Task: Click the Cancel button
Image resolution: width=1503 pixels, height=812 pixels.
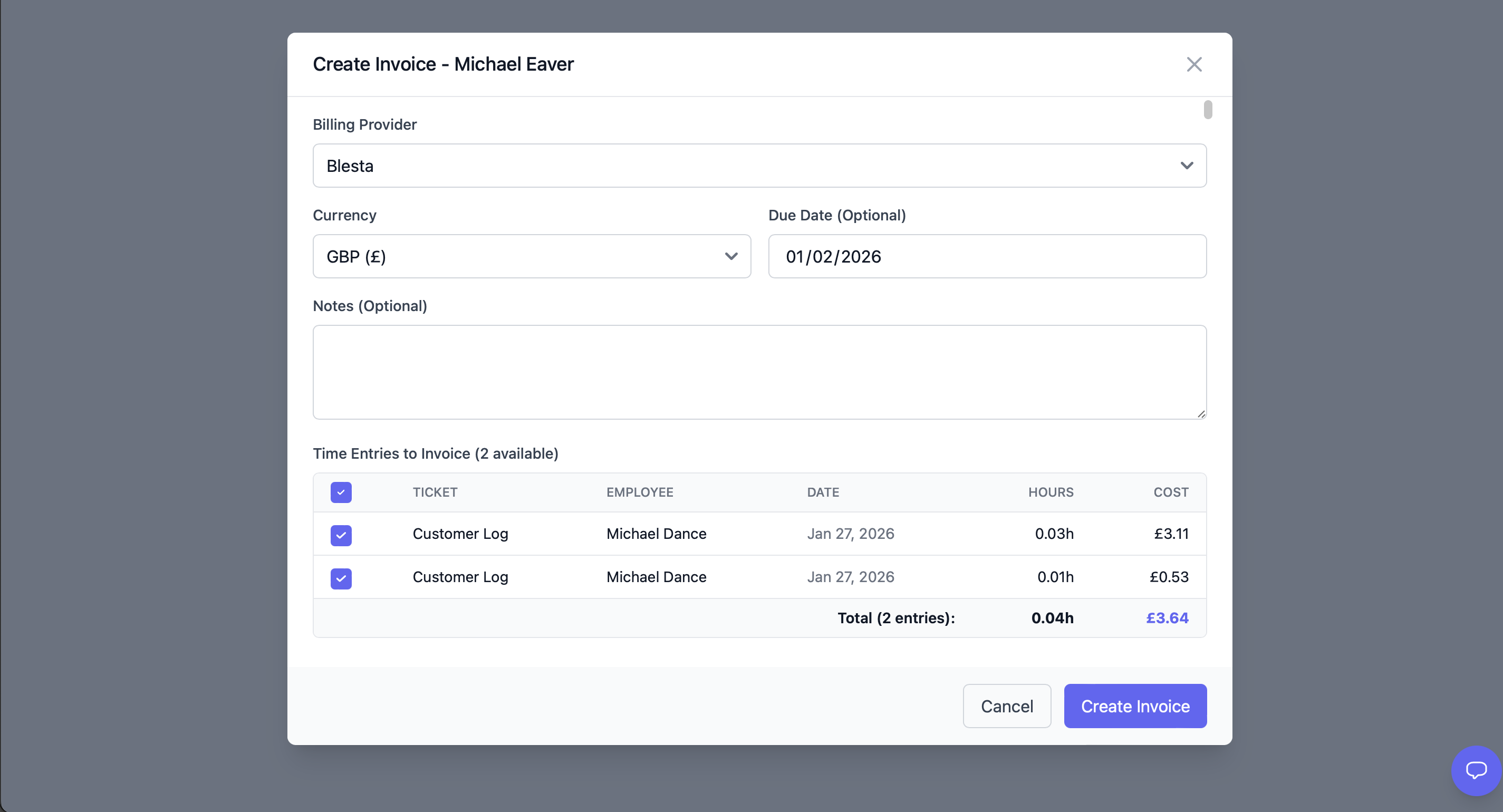Action: pos(1006,706)
